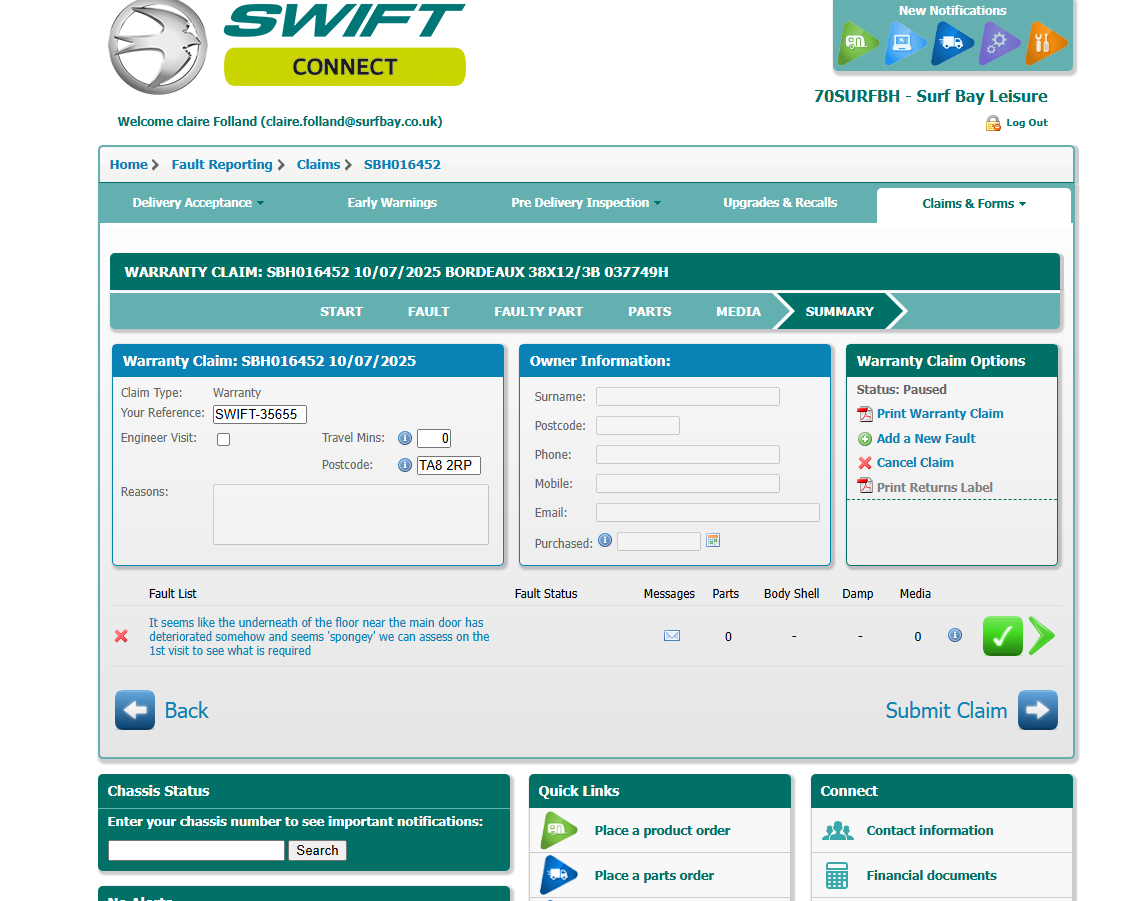
Task: Click Contact information people icon
Action: point(837,831)
